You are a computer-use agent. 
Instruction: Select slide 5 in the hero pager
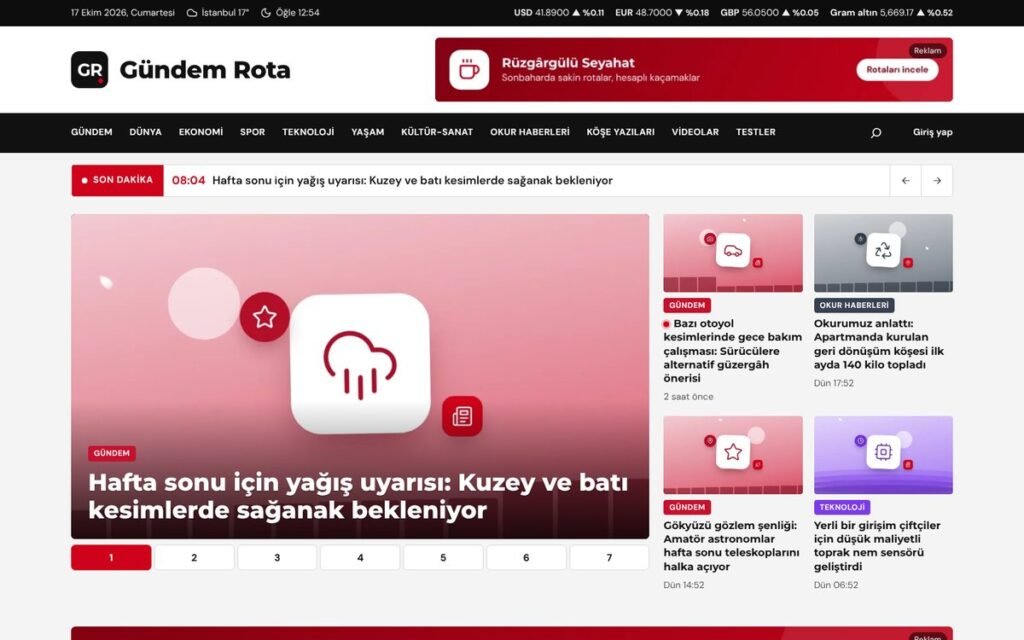tap(443, 558)
